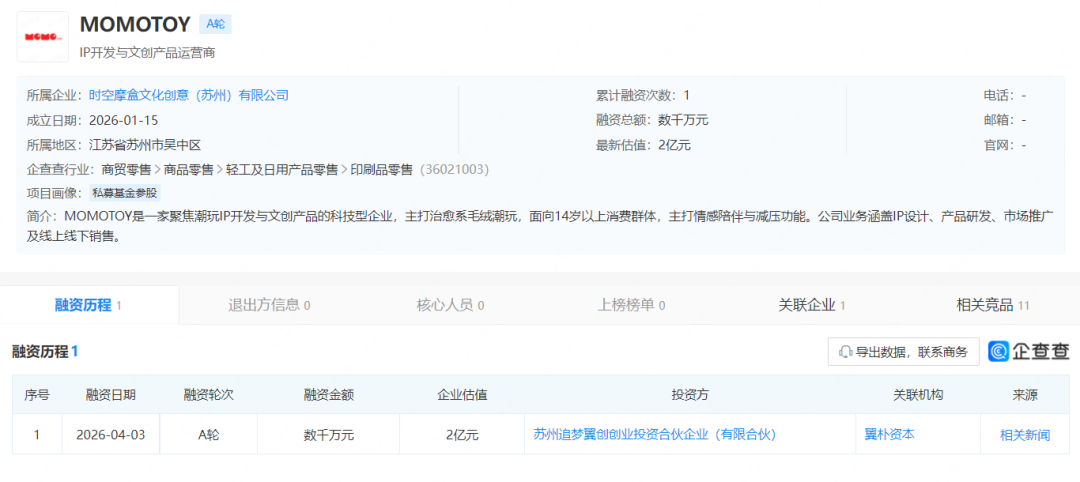
Task: Click the 商品零售 category text
Action: [x=189, y=169]
